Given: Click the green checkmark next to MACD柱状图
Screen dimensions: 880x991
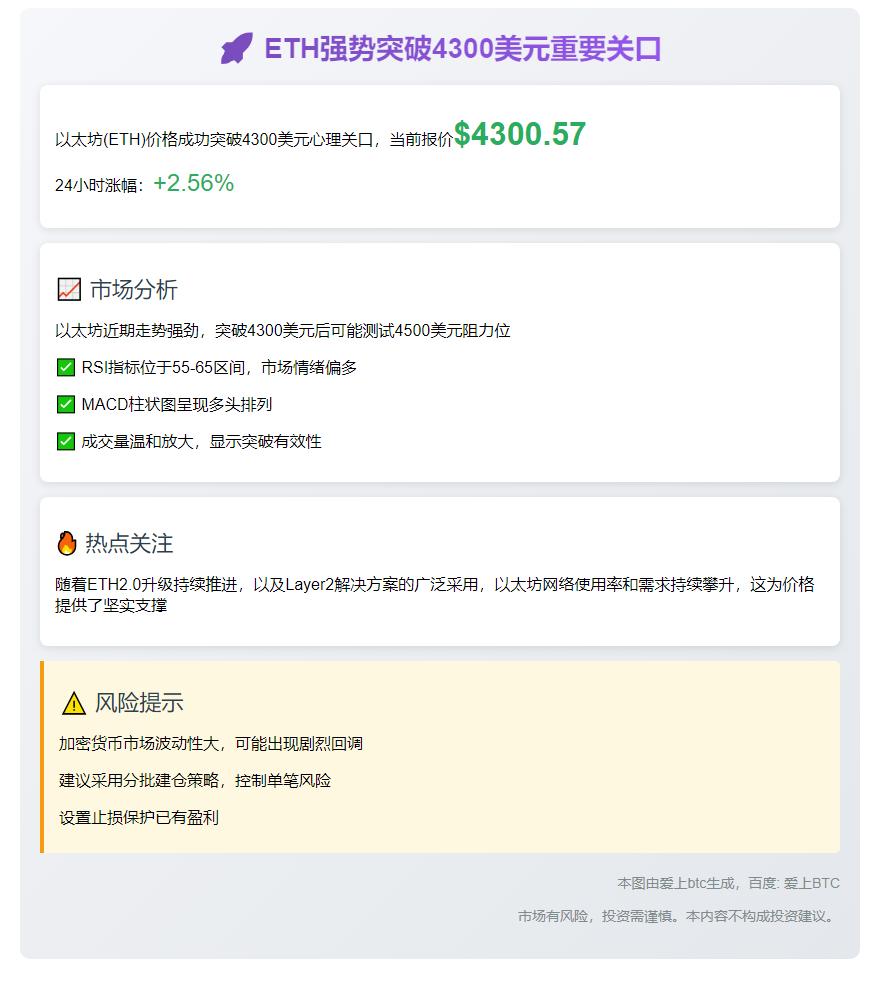Looking at the screenshot, I should (x=66, y=405).
